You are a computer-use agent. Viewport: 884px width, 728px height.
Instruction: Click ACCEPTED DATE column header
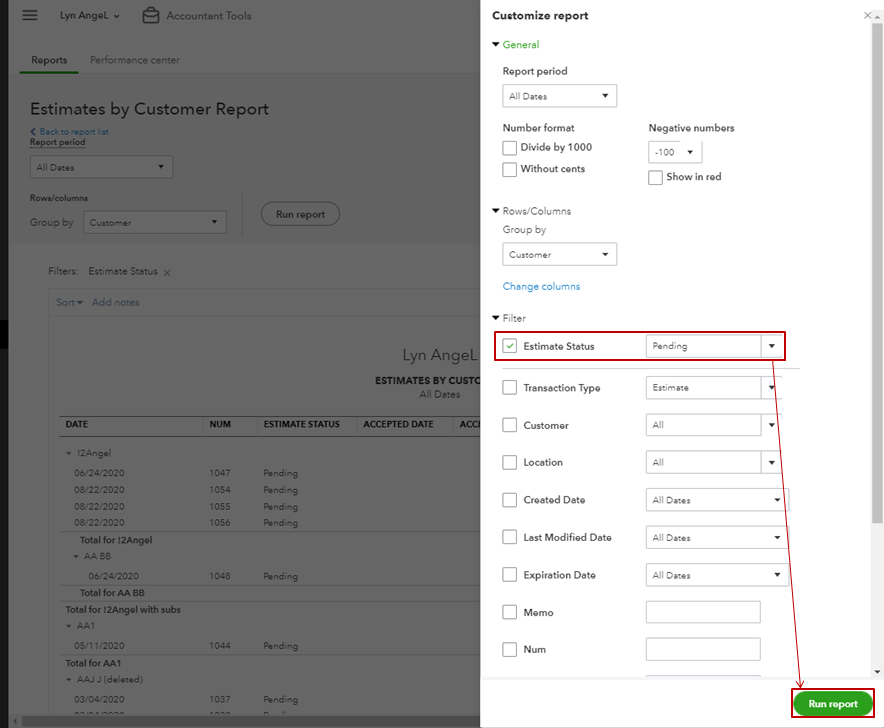coord(398,424)
